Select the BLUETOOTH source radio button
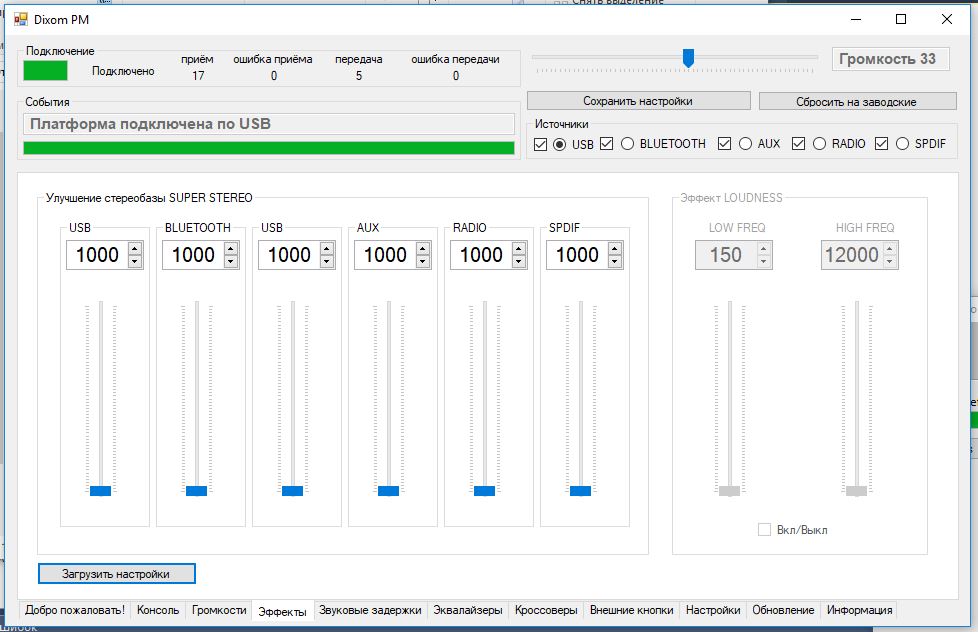Screen dimensions: 978x632 (627, 144)
